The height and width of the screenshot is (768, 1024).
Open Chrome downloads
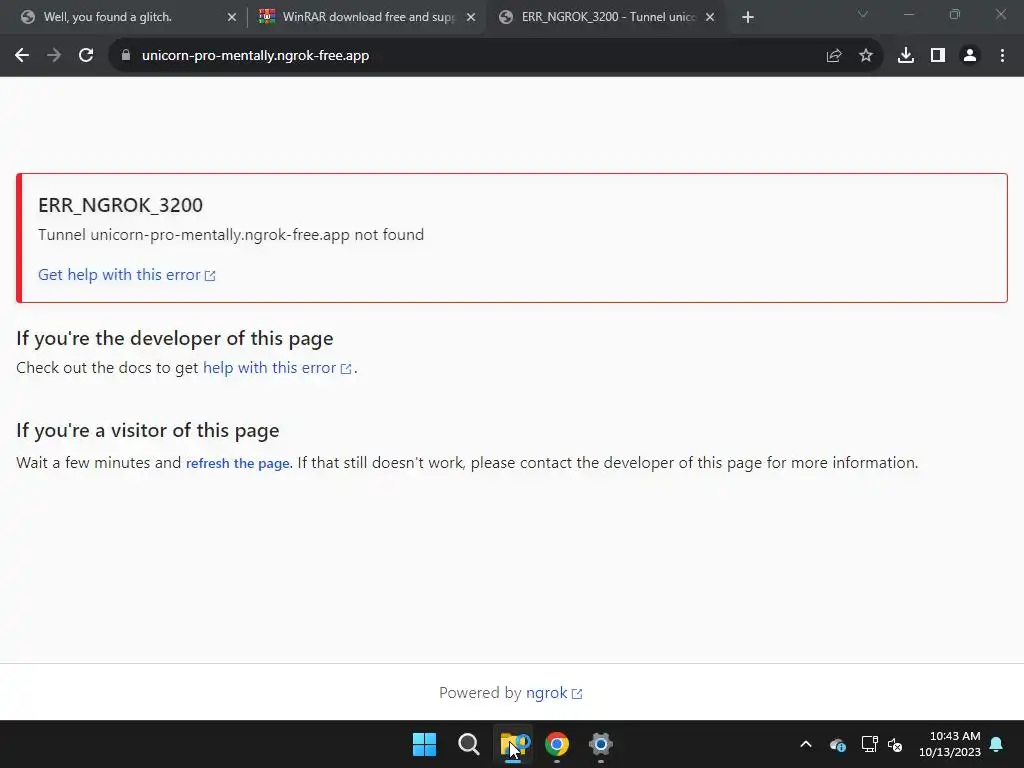pos(906,56)
